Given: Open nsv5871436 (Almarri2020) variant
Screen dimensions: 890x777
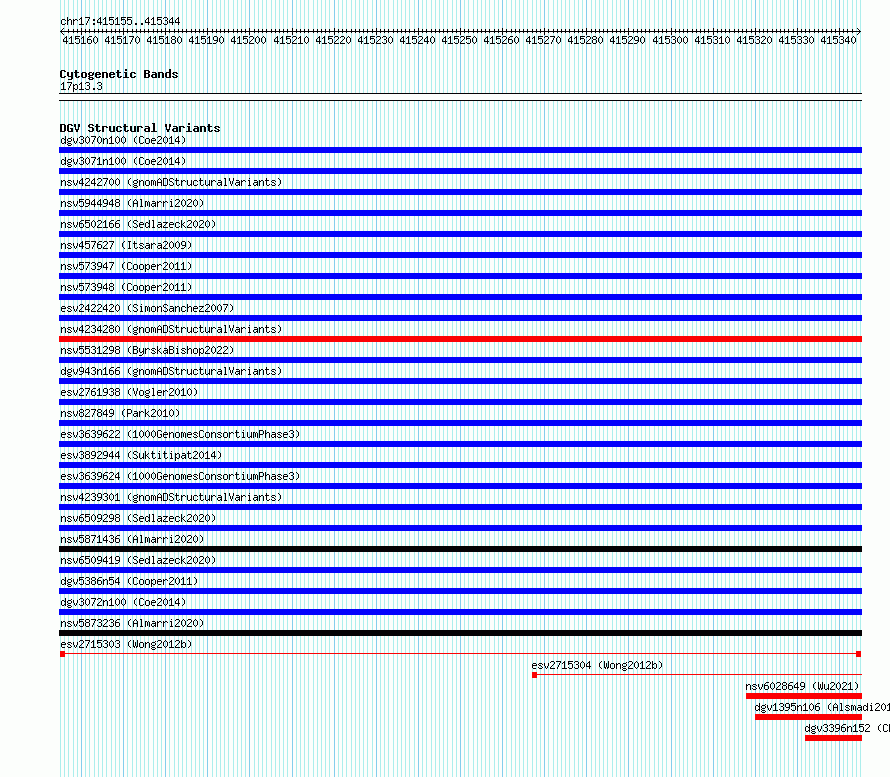Looking at the screenshot, I should pyautogui.click(x=132, y=539).
